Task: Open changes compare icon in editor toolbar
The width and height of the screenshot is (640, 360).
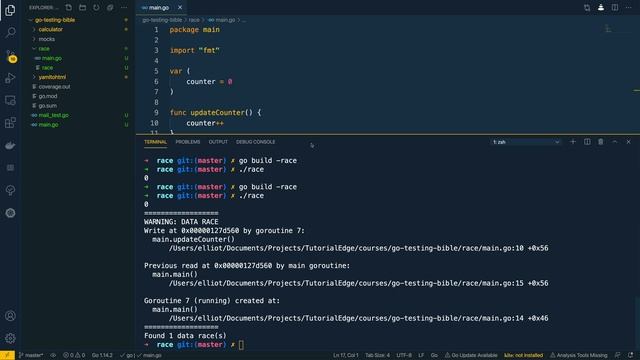Action: (587, 7)
